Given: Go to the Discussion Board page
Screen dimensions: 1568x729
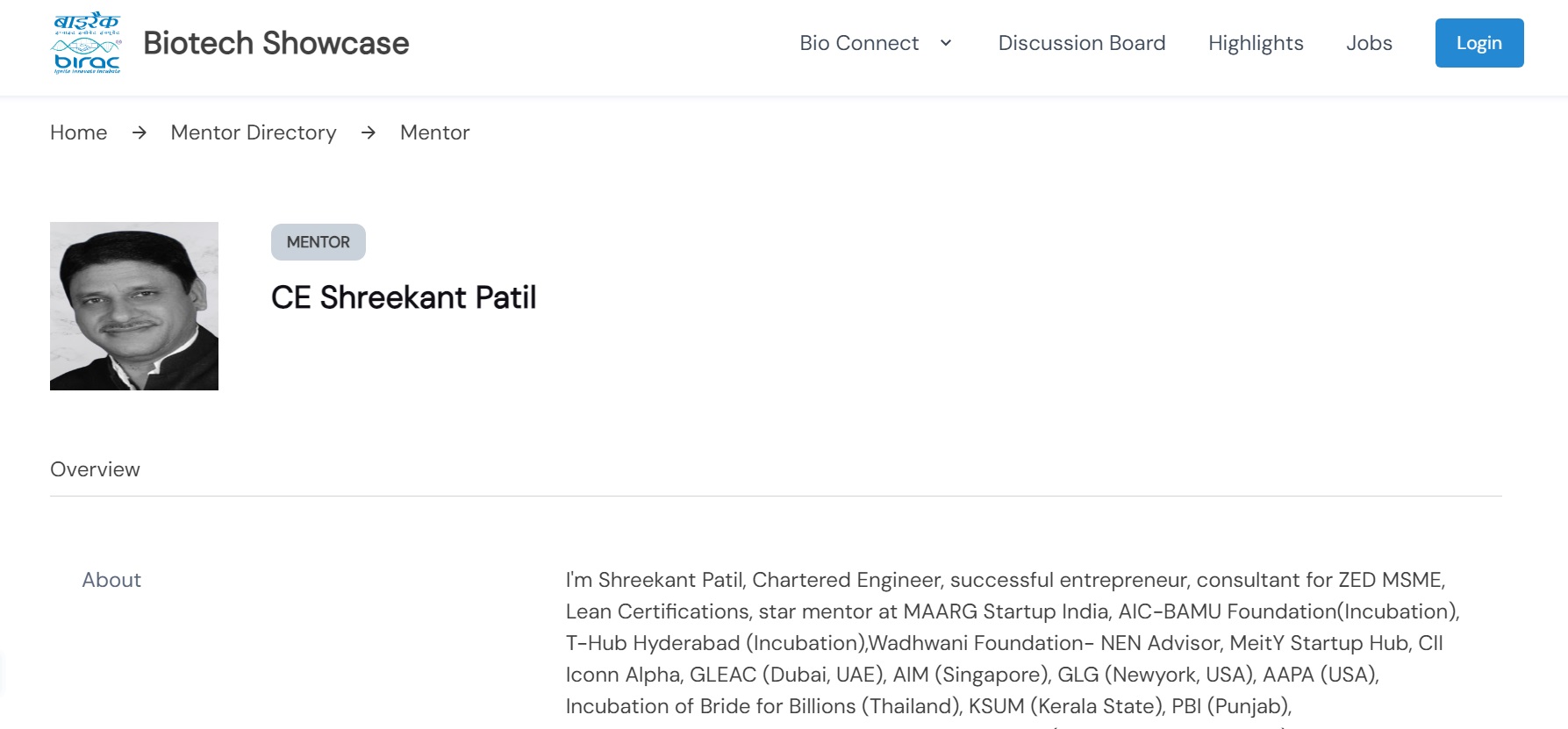Looking at the screenshot, I should (1082, 43).
